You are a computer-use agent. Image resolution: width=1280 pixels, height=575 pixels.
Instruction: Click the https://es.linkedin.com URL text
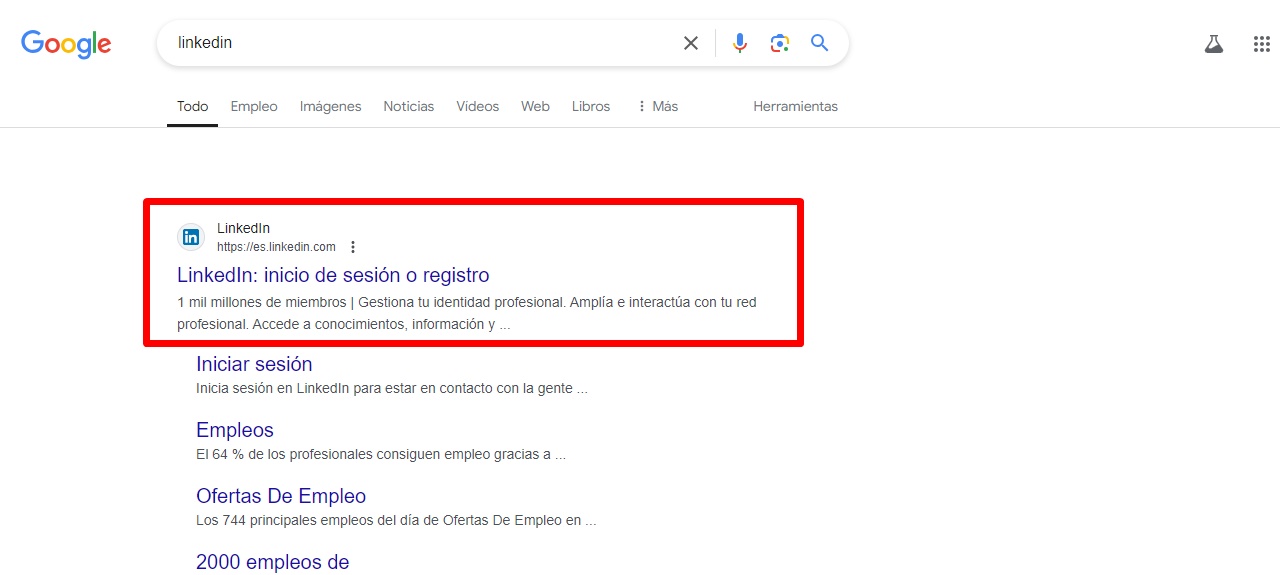(276, 247)
